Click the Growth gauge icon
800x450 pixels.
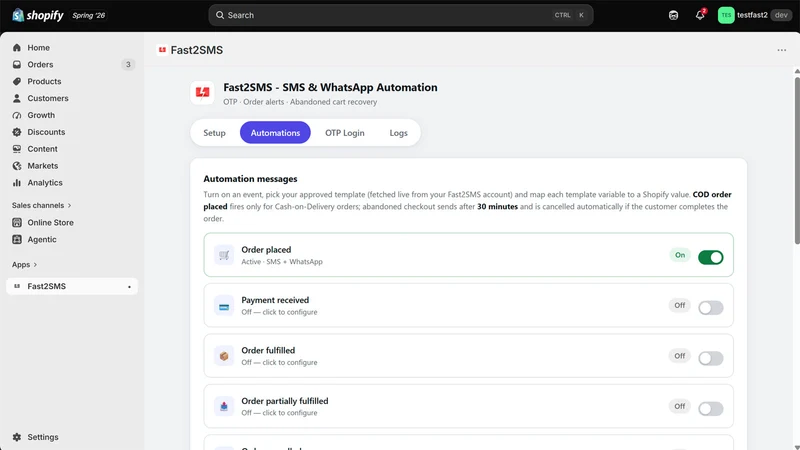click(17, 115)
